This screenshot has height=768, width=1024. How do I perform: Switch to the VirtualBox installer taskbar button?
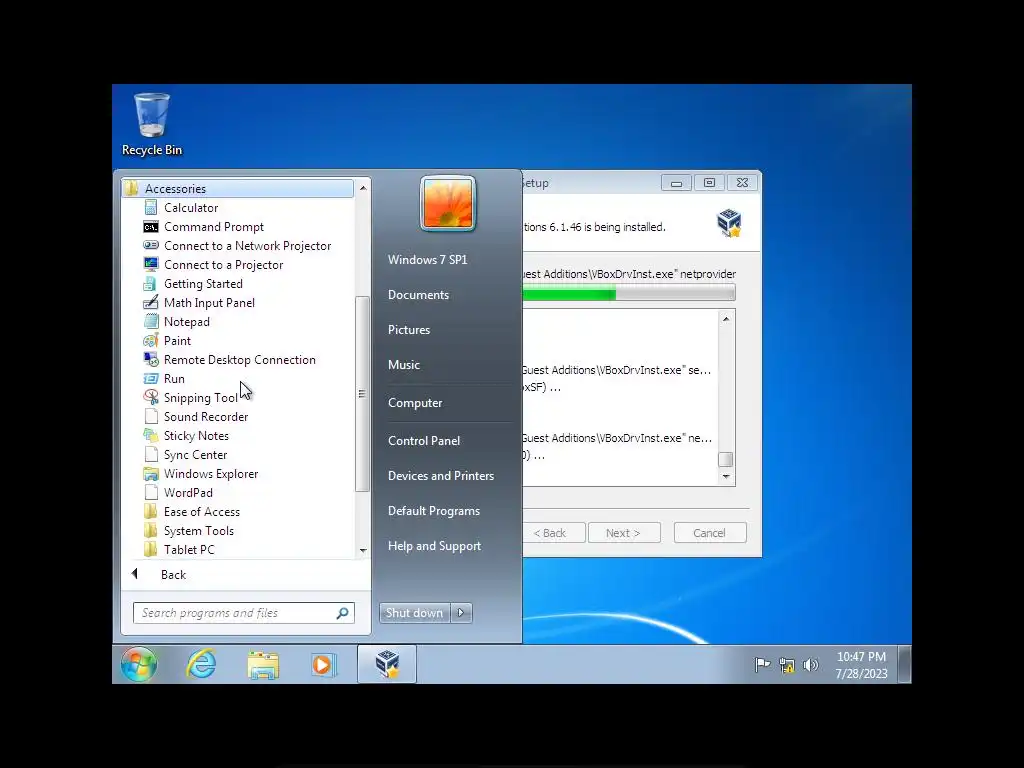[x=387, y=664]
